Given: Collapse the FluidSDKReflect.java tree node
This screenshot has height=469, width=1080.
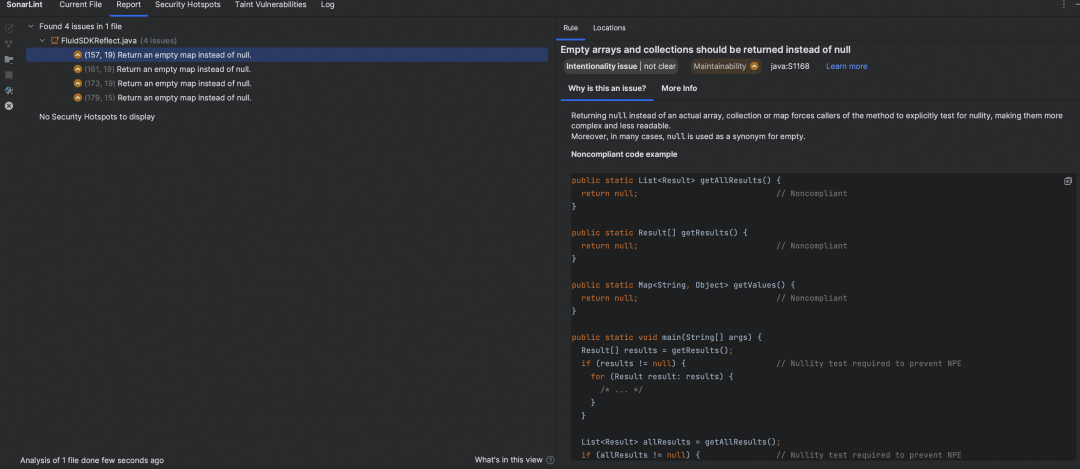Looking at the screenshot, I should [43, 41].
